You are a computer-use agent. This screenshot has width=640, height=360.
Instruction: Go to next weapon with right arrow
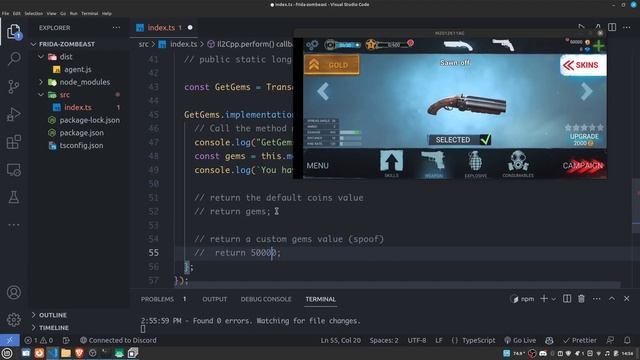[x=586, y=91]
